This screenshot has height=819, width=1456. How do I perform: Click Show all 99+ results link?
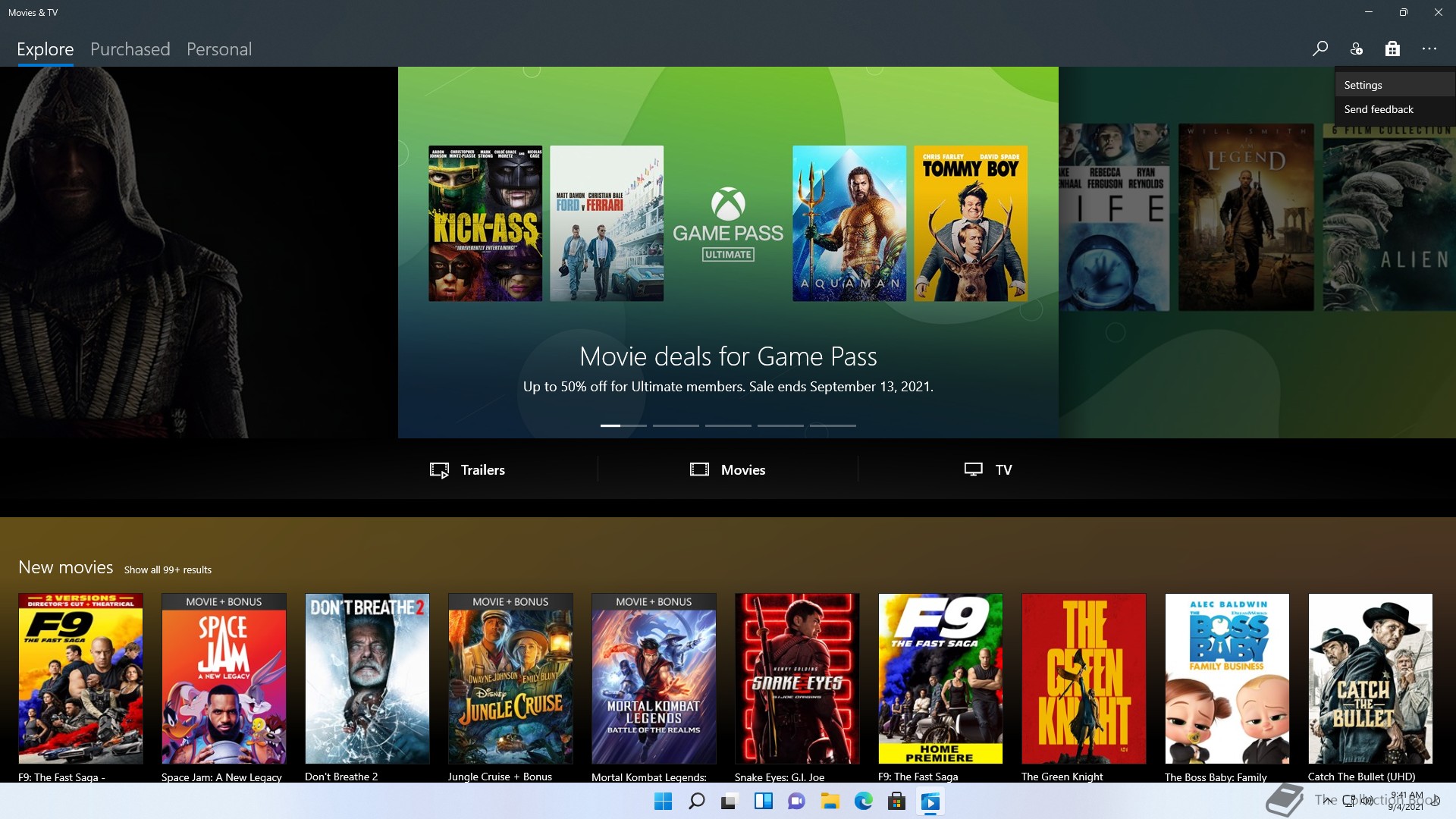tap(168, 570)
